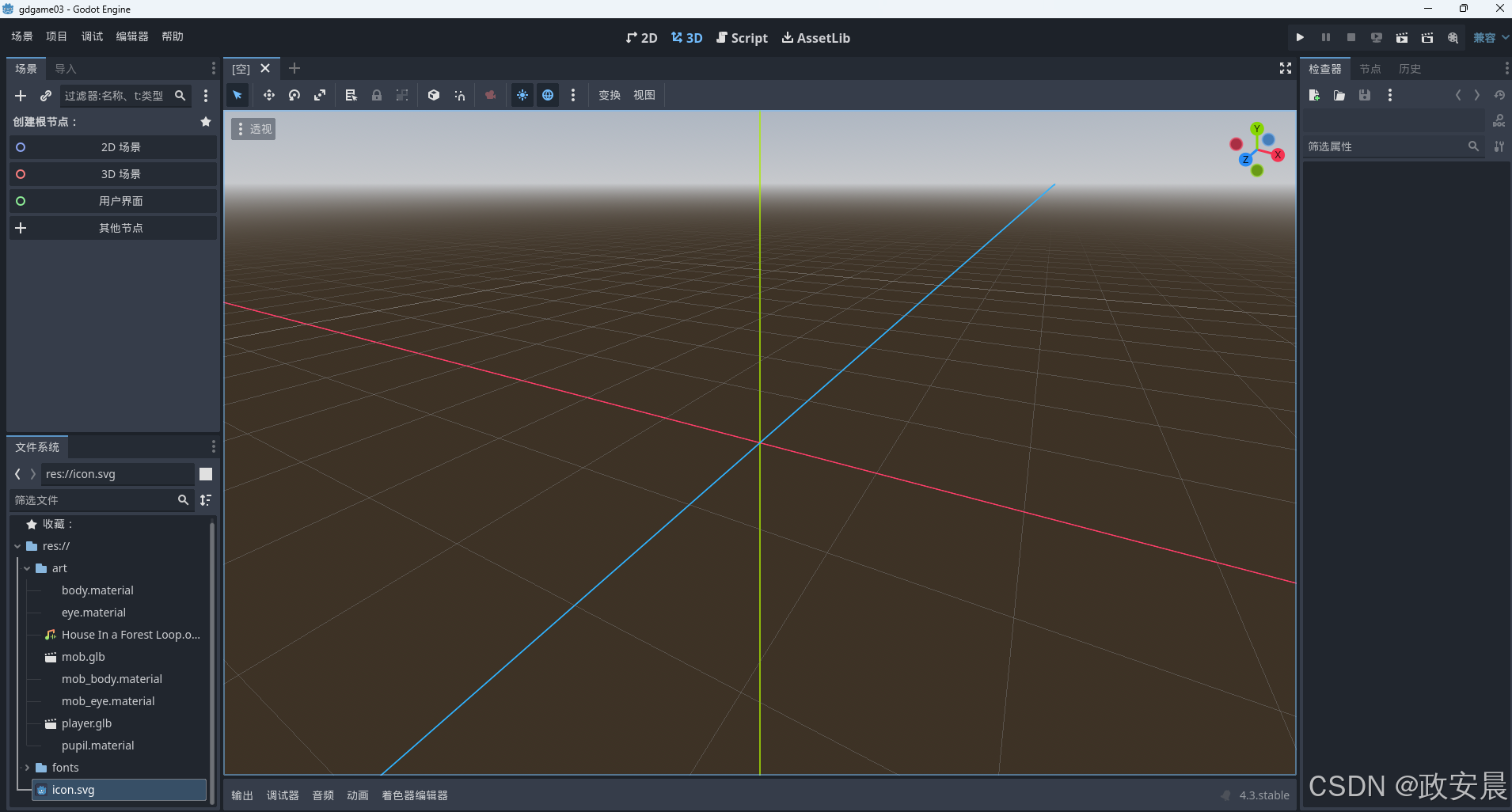Open the 场景 menu in menu bar
1512x812 pixels.
22,36
